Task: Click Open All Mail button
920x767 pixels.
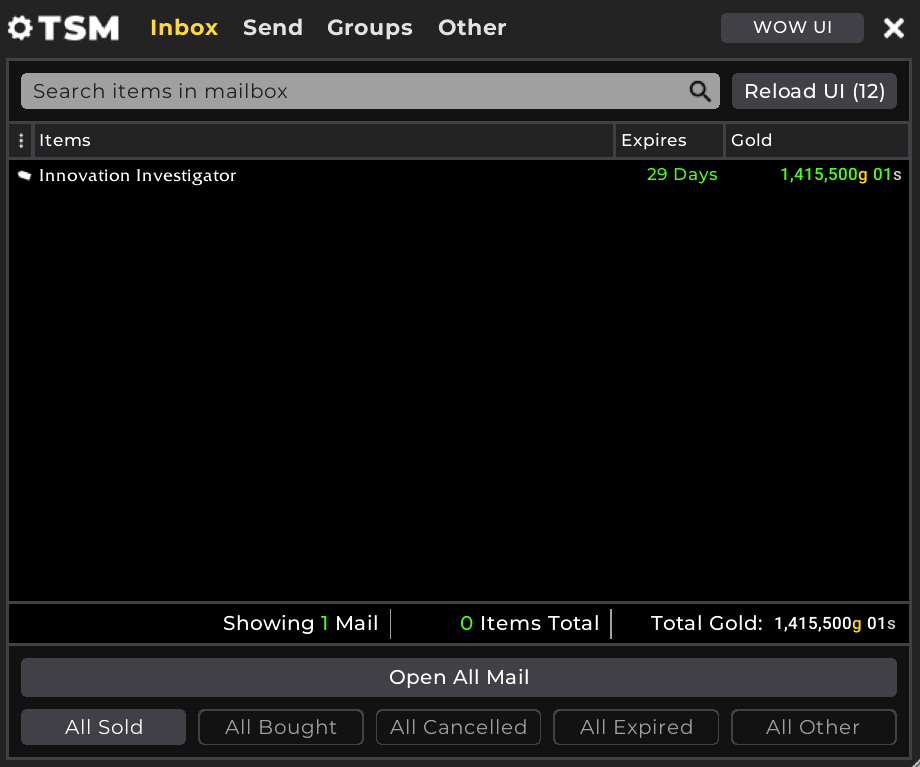Action: [459, 677]
